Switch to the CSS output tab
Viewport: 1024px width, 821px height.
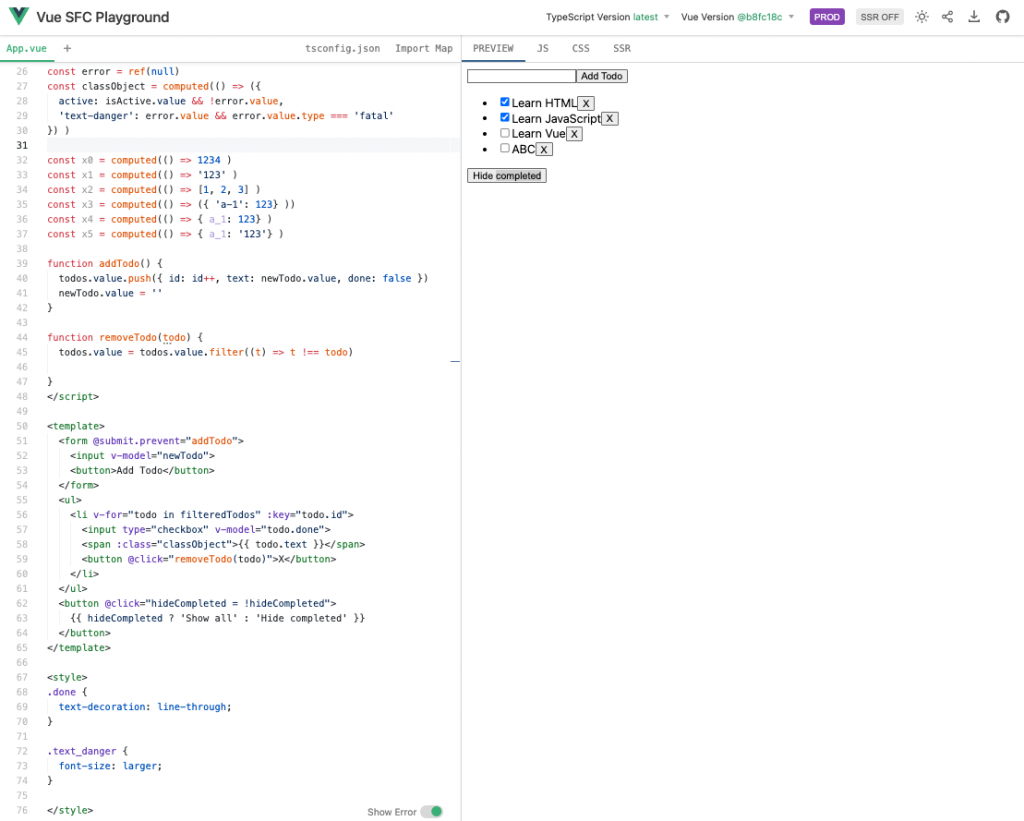point(581,48)
